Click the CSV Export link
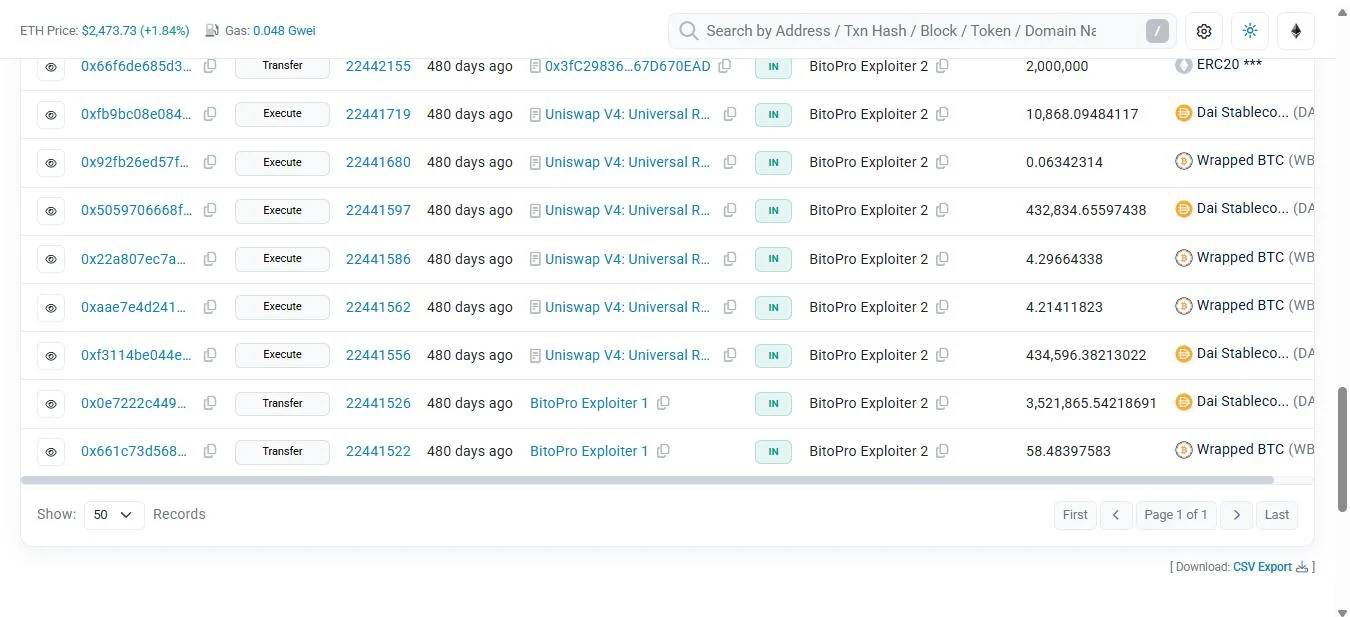 (1262, 567)
